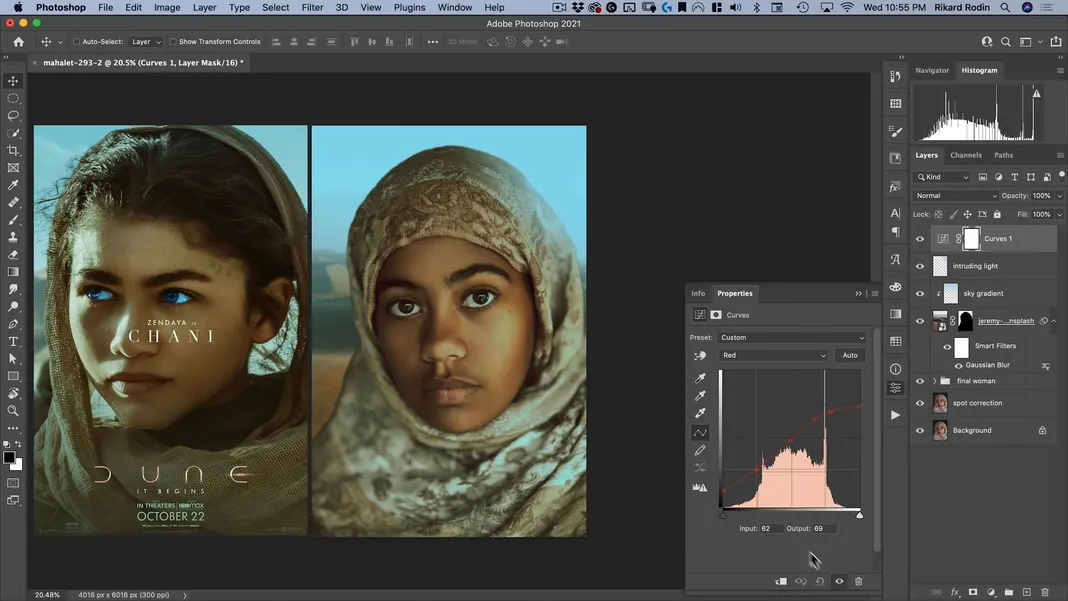Screen dimensions: 1068x601
Task: Pick the black point eyedropper in Curves
Action: click(700, 378)
